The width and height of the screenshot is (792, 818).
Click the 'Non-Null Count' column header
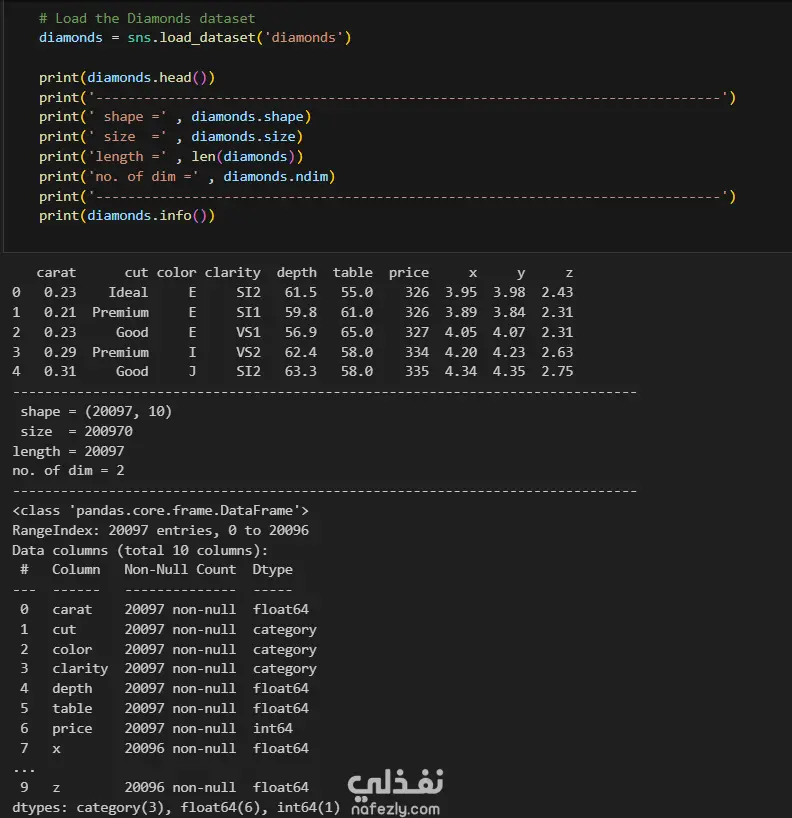[x=180, y=569]
